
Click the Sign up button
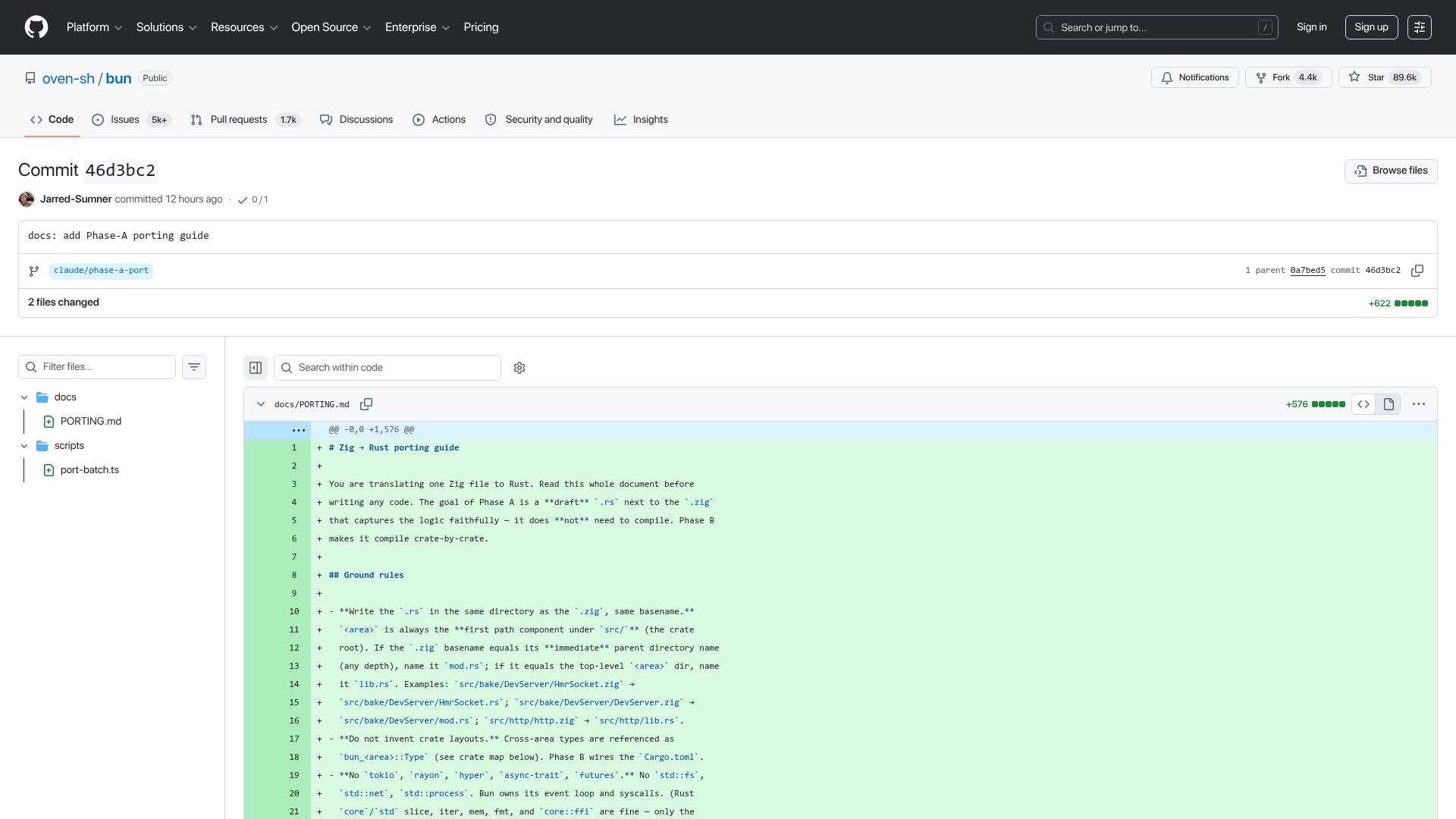pyautogui.click(x=1371, y=27)
